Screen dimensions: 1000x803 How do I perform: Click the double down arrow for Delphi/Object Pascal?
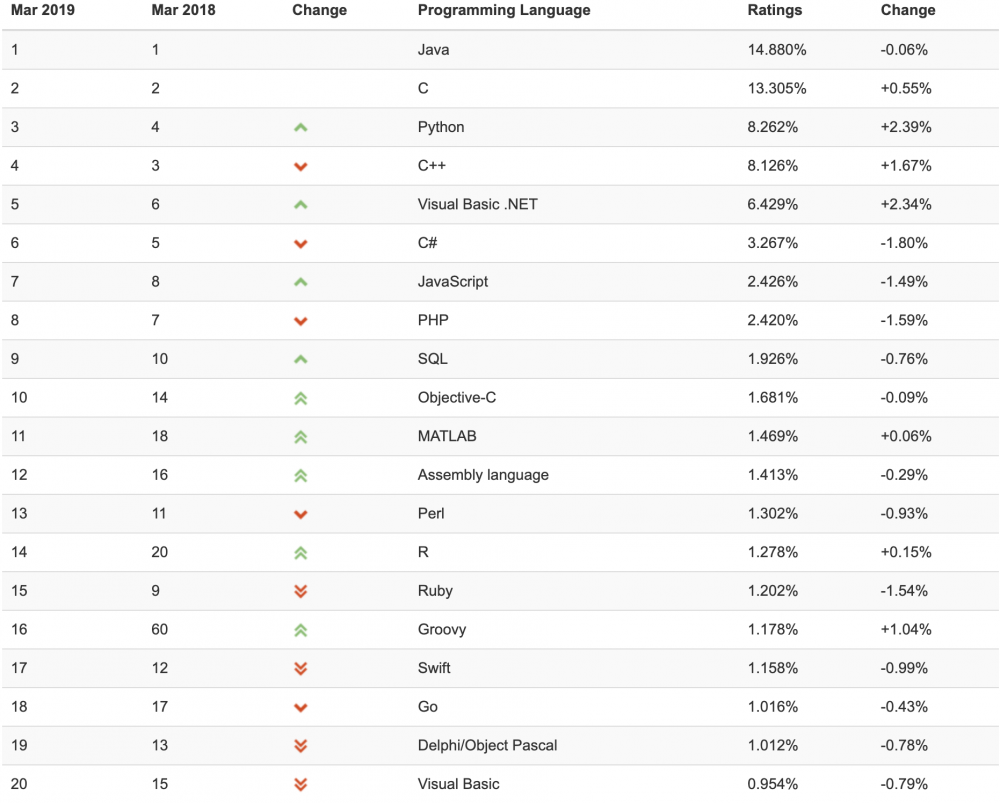click(300, 746)
